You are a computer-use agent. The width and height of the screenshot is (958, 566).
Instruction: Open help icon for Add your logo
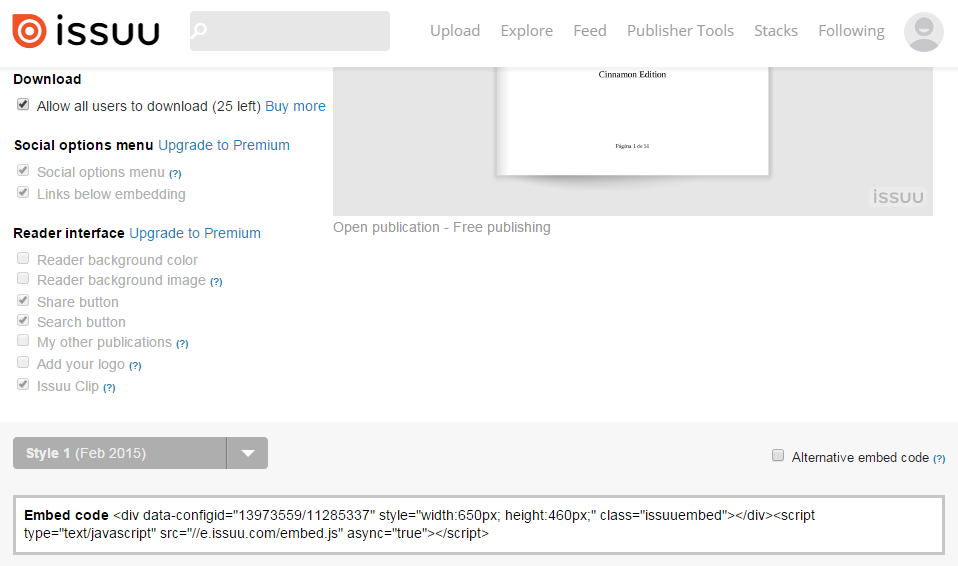(135, 366)
